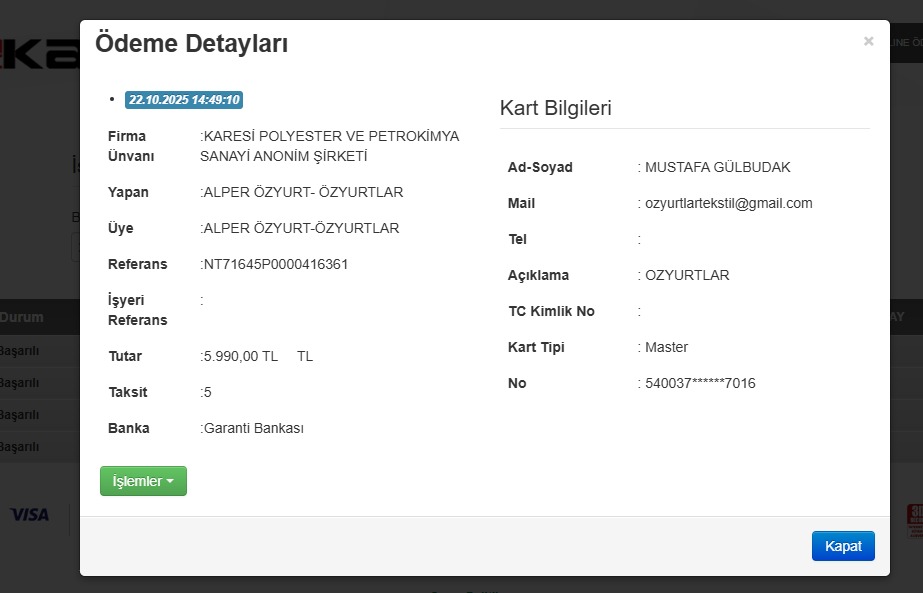Select the last Başarılı row in background
Viewport: 923px width, 593px height.
(x=20, y=445)
